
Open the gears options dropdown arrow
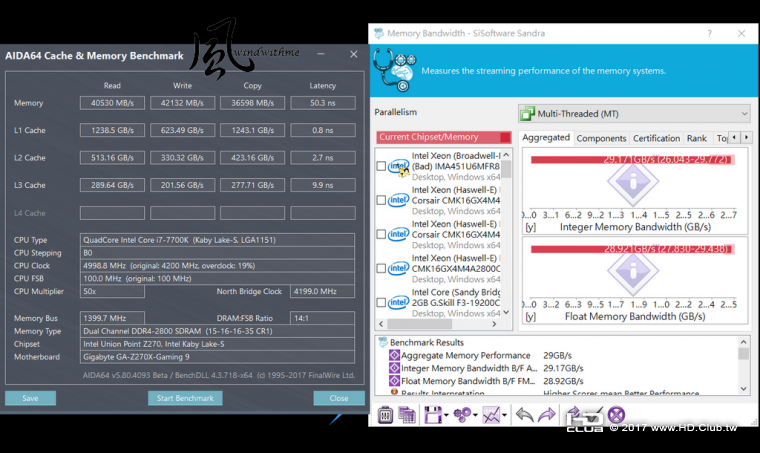coord(475,415)
